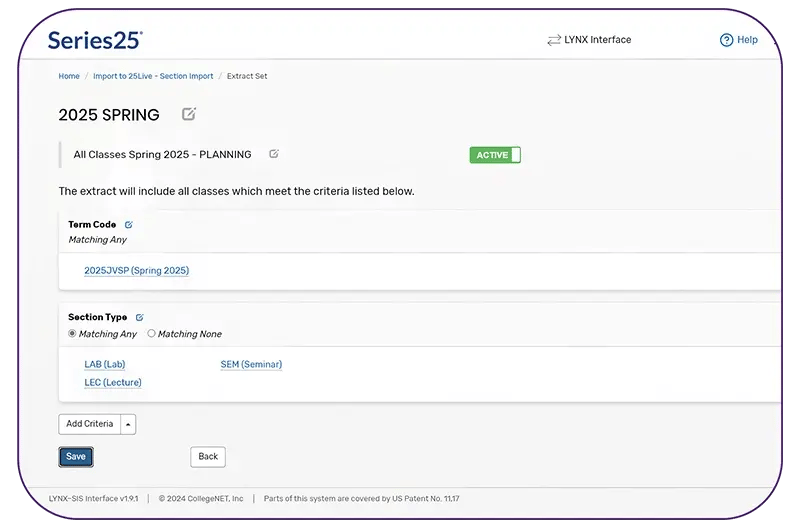The height and width of the screenshot is (528, 800).
Task: Click the LAB (Lab) section type
Action: pyautogui.click(x=105, y=365)
